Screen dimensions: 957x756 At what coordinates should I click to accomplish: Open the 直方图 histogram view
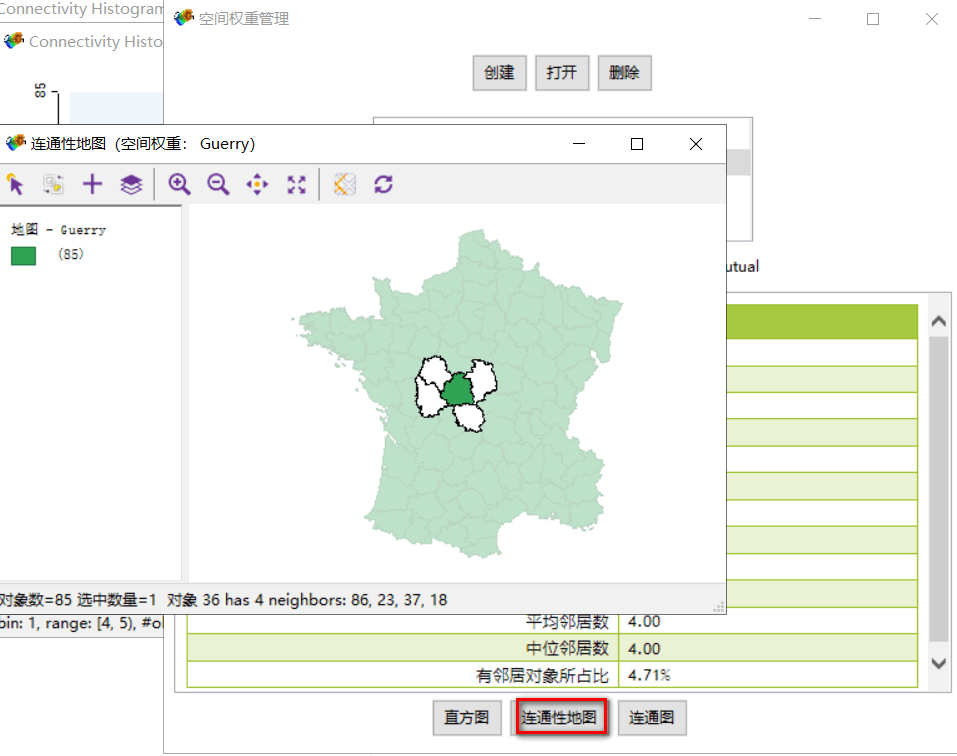click(x=466, y=717)
